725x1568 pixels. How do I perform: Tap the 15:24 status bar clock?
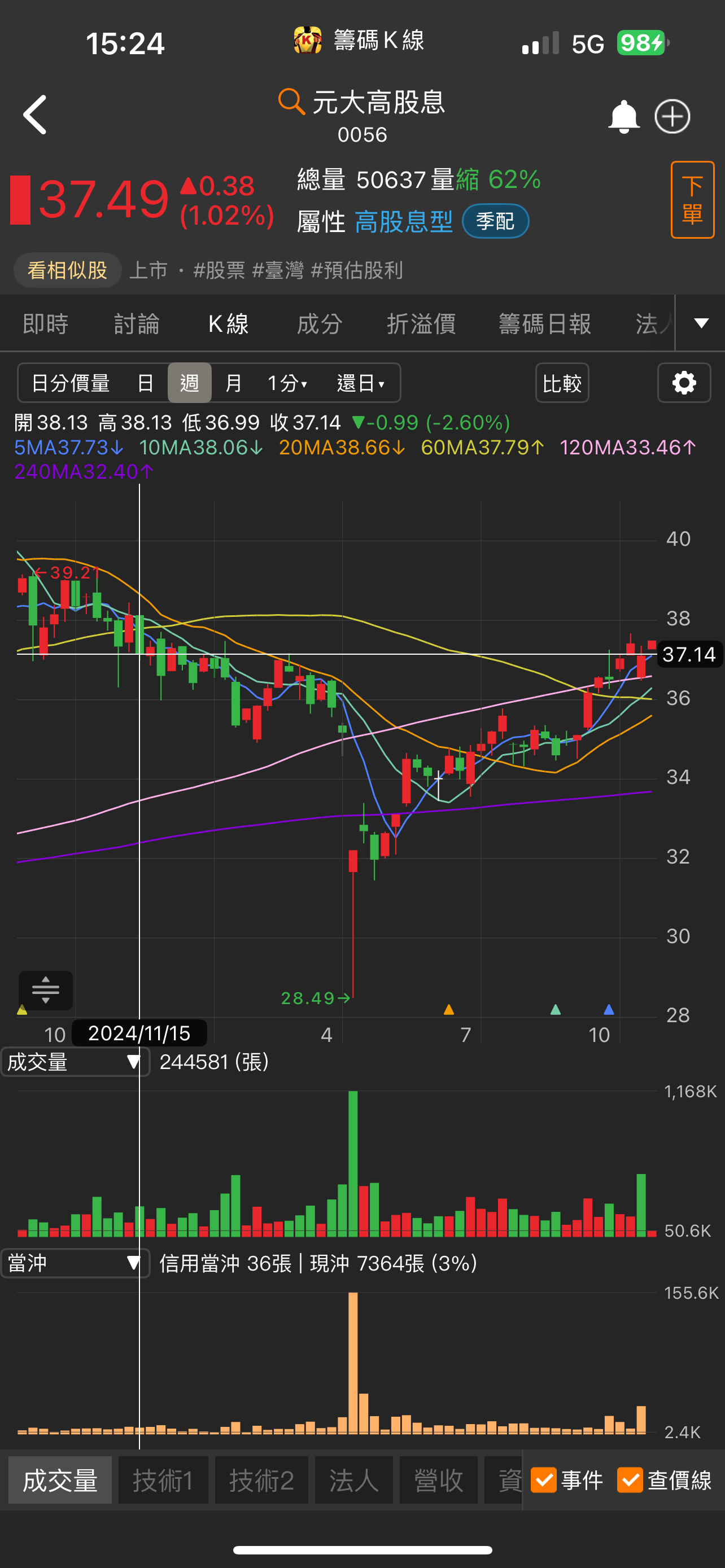click(x=125, y=43)
